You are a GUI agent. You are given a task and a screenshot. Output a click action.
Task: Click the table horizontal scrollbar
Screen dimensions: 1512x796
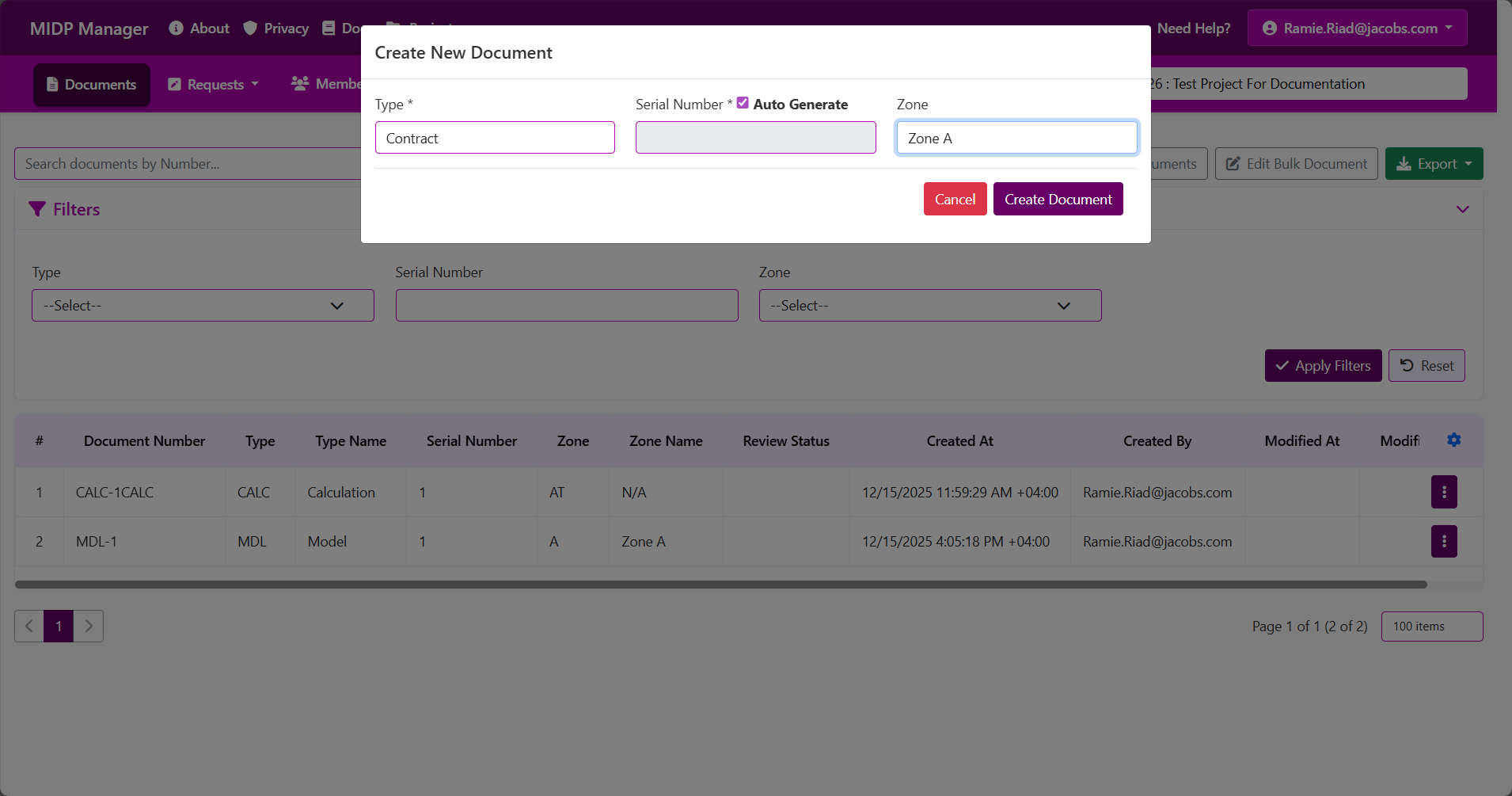click(720, 585)
